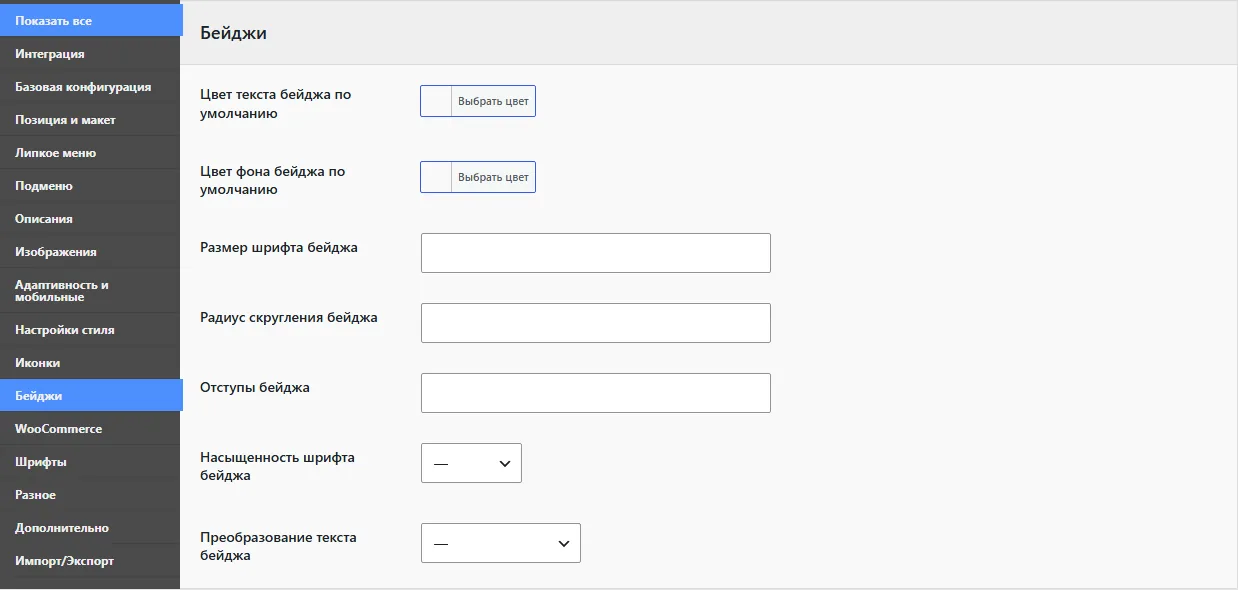The width and height of the screenshot is (1238, 590).
Task: Click the «Бейджи» section heading
Action: 233,33
